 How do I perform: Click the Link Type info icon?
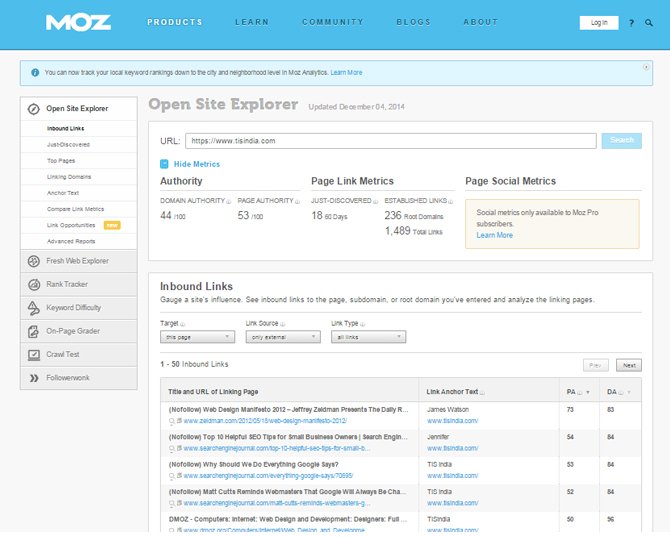pos(363,324)
